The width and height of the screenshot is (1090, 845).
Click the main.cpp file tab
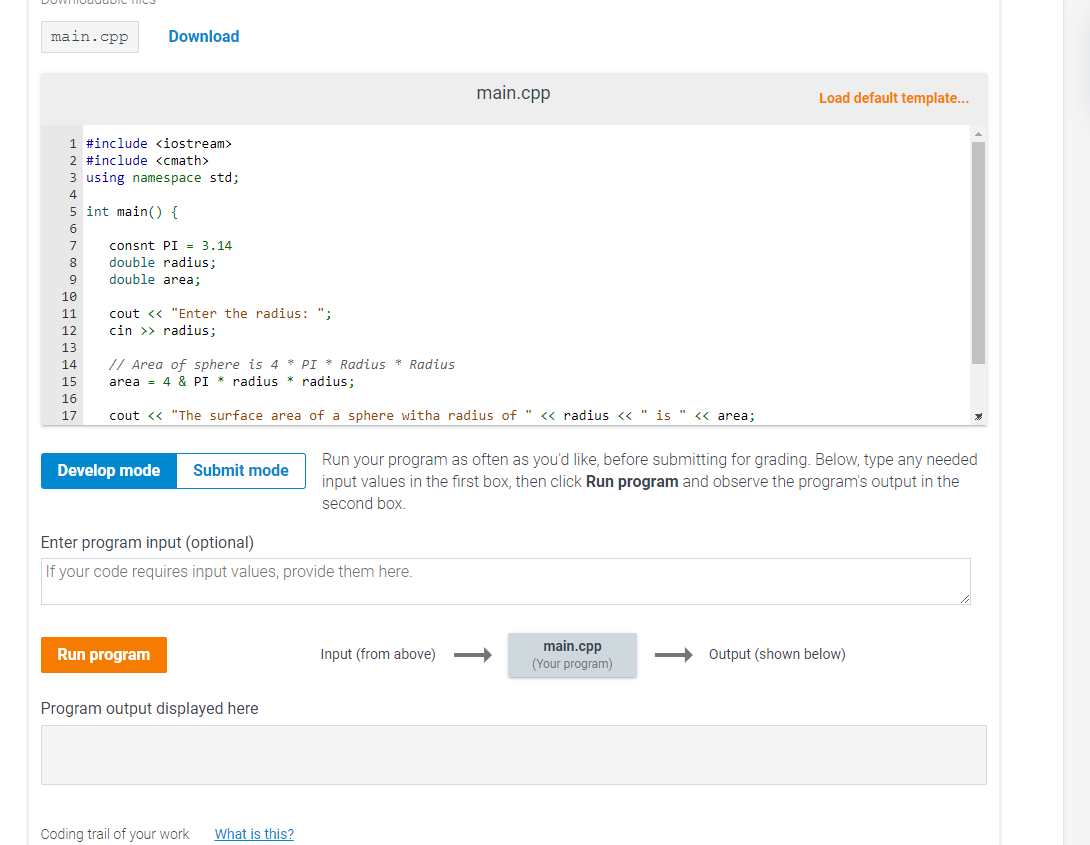89,36
